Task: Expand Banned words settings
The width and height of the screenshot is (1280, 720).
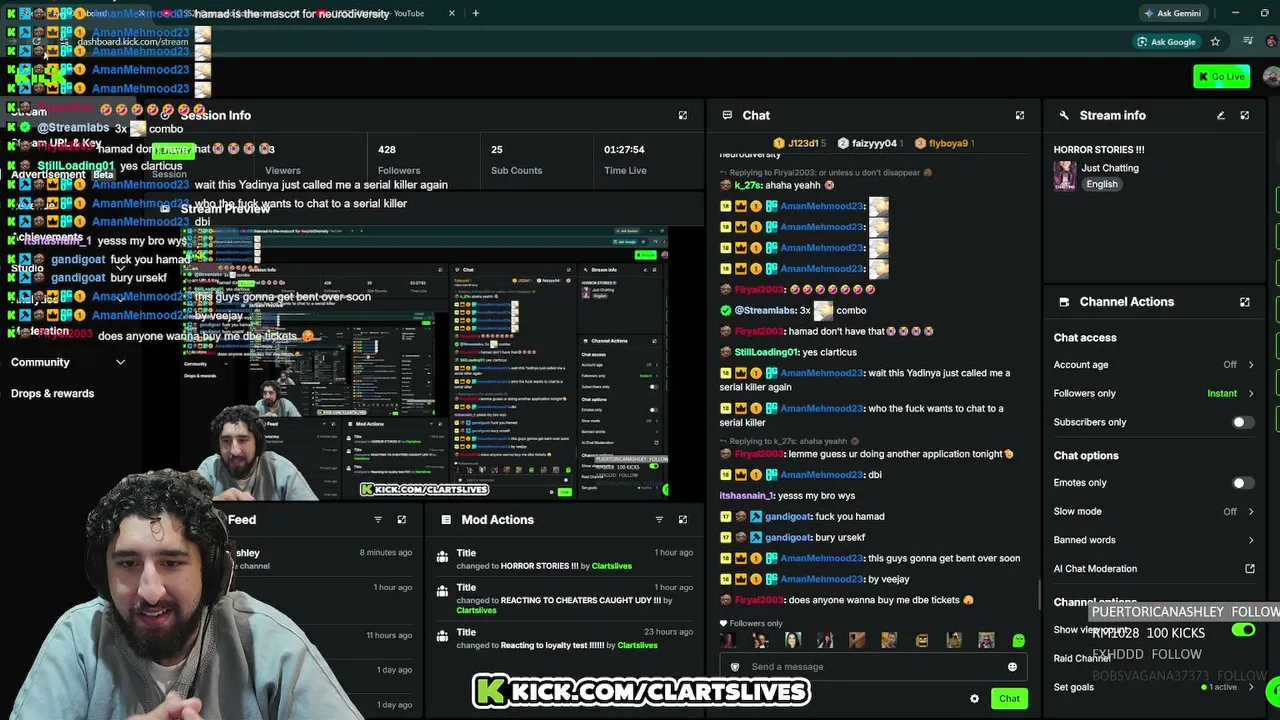Action: (1154, 540)
